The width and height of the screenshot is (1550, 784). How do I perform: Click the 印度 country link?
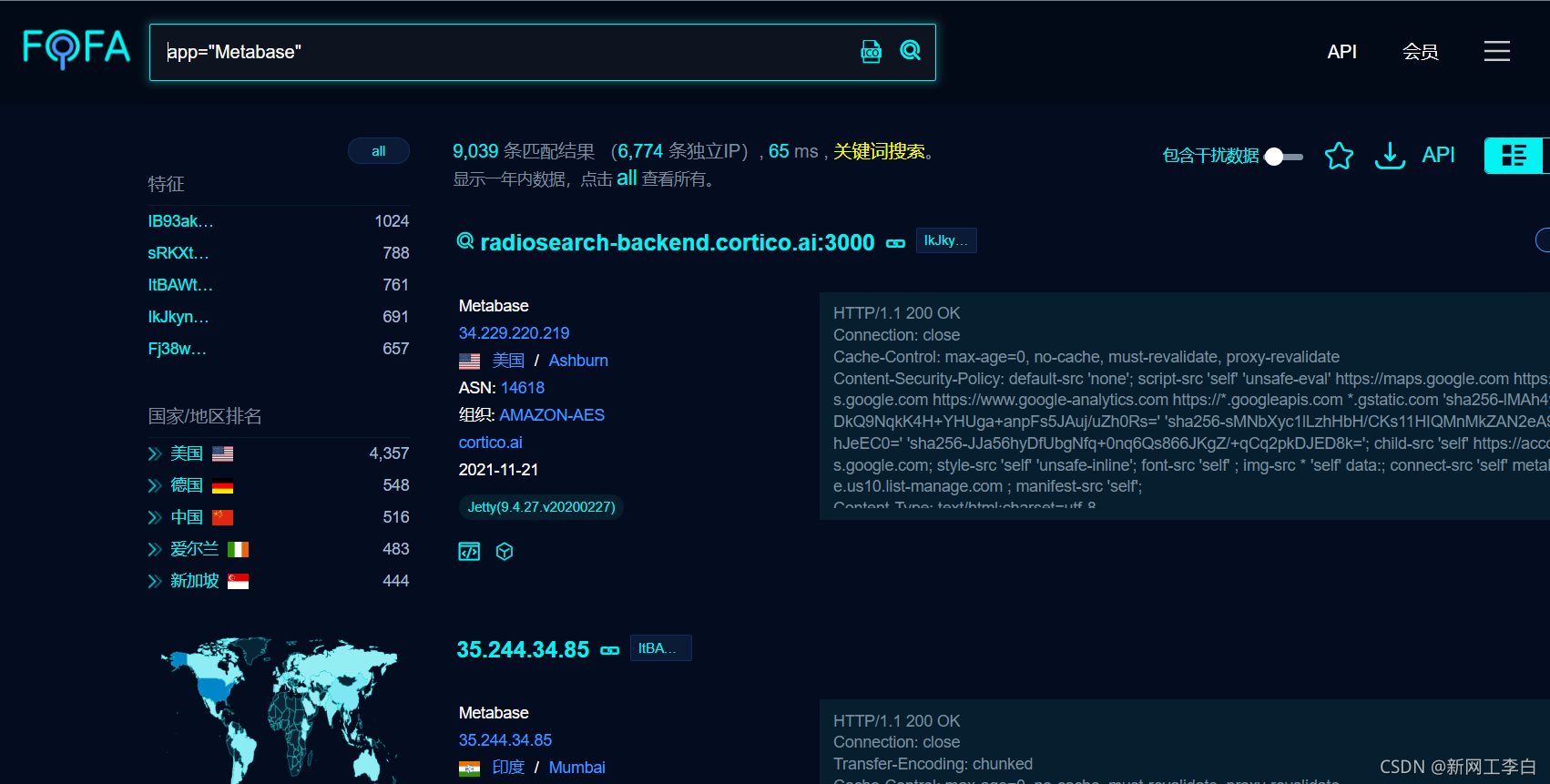(508, 768)
